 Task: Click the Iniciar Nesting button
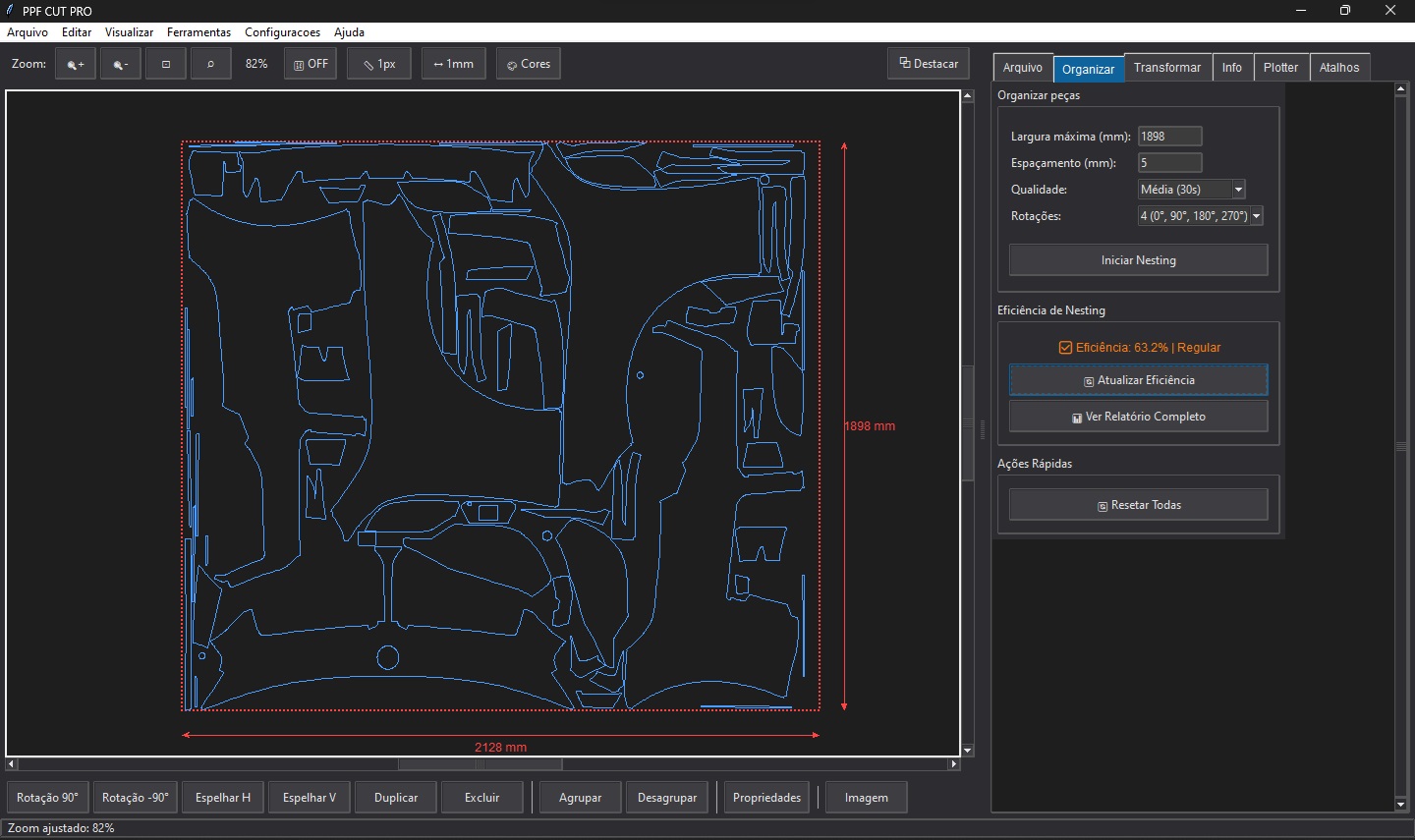[x=1139, y=260]
